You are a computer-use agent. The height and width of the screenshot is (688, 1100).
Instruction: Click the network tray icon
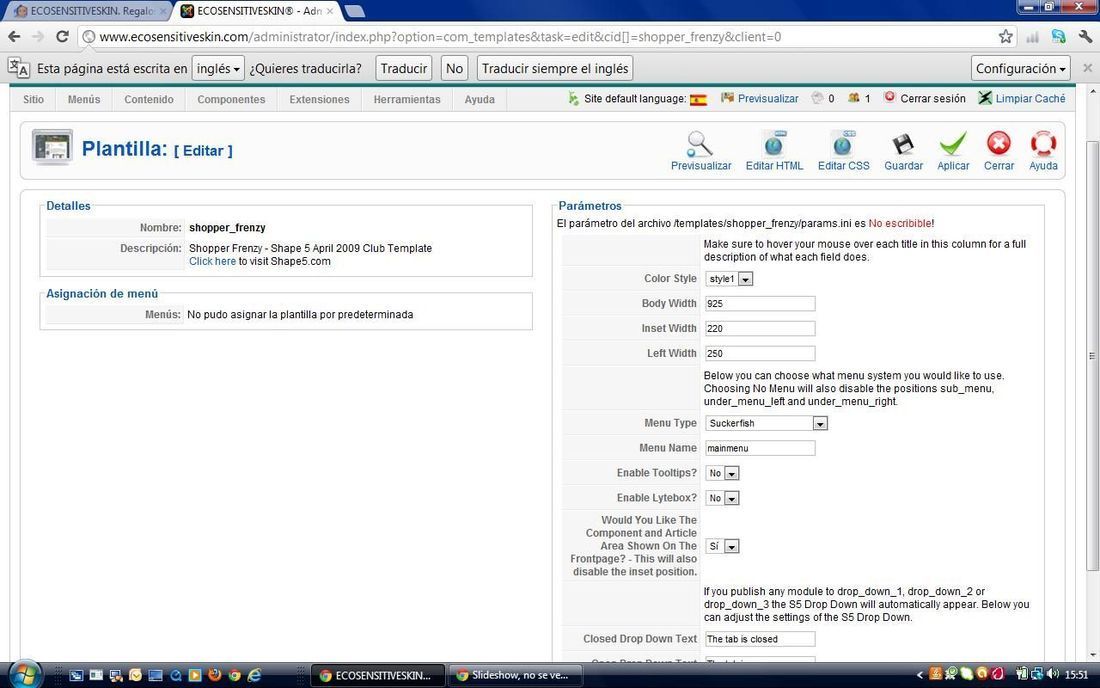1036,674
